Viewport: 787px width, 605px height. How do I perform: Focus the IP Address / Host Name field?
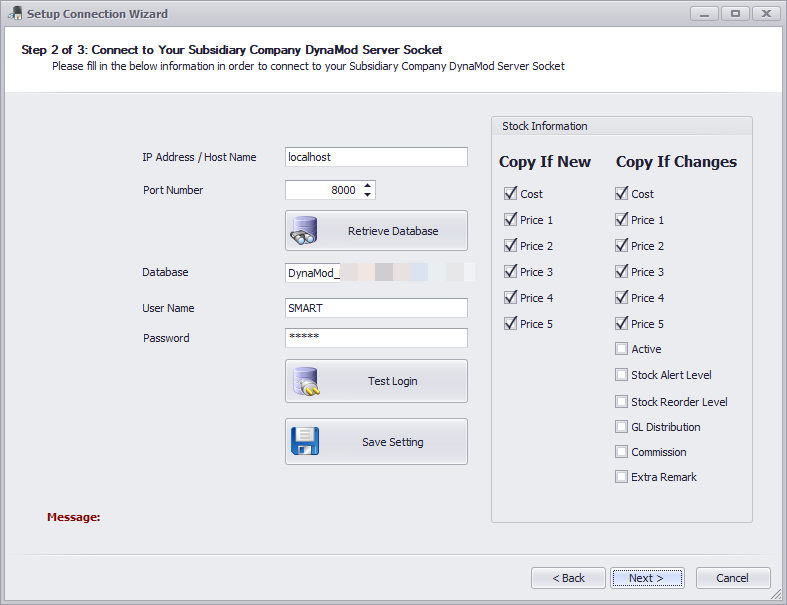tap(376, 157)
